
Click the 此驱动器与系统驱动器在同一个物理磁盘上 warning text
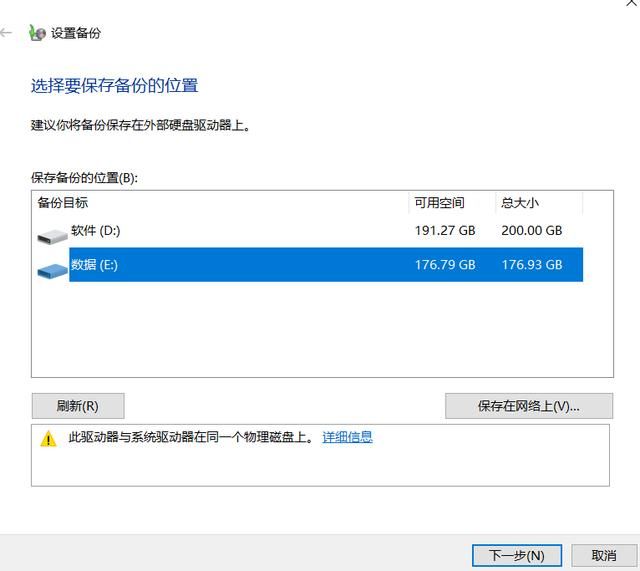coord(191,437)
